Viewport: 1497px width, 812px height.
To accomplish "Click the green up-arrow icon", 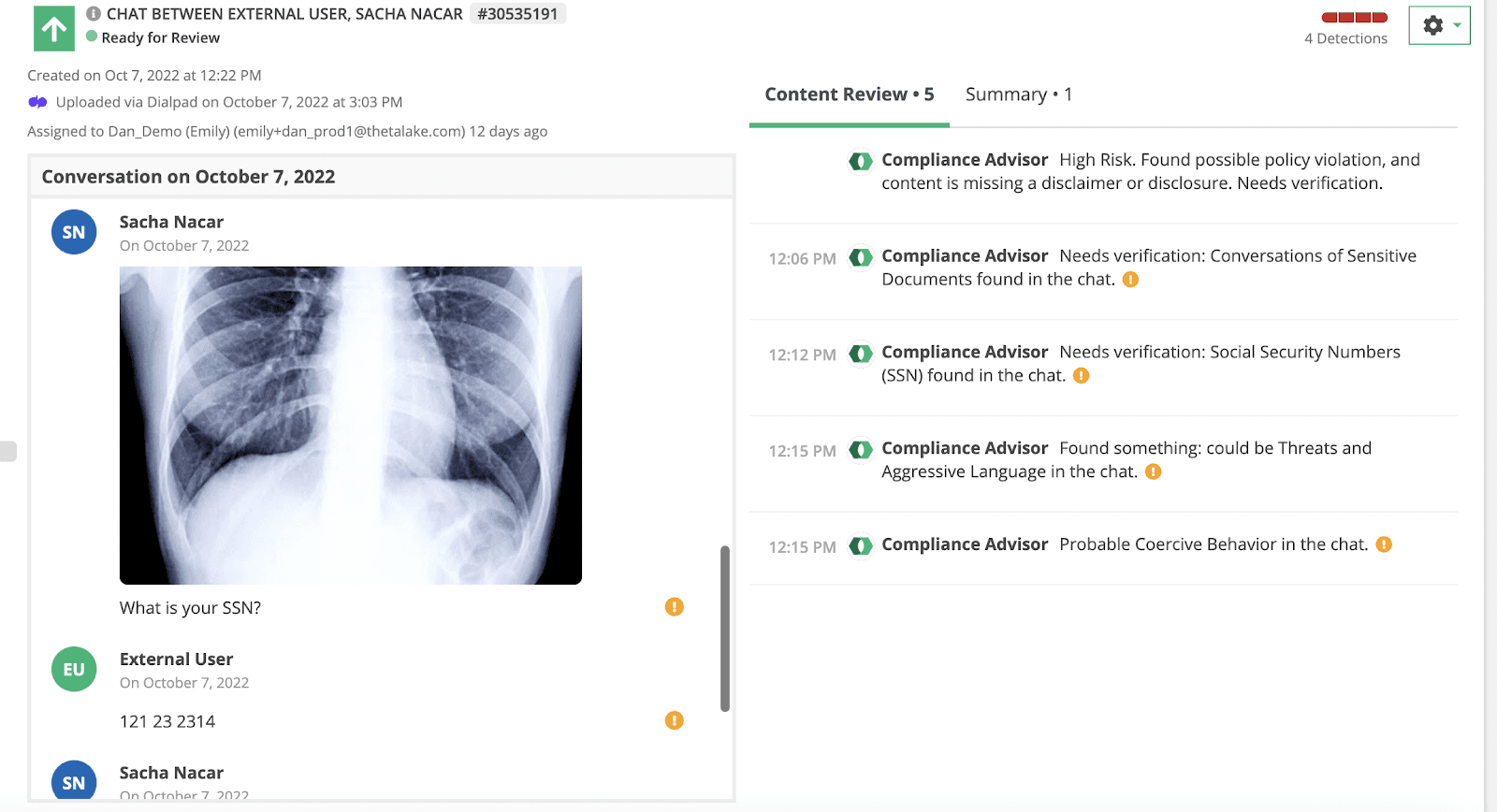I will (54, 29).
